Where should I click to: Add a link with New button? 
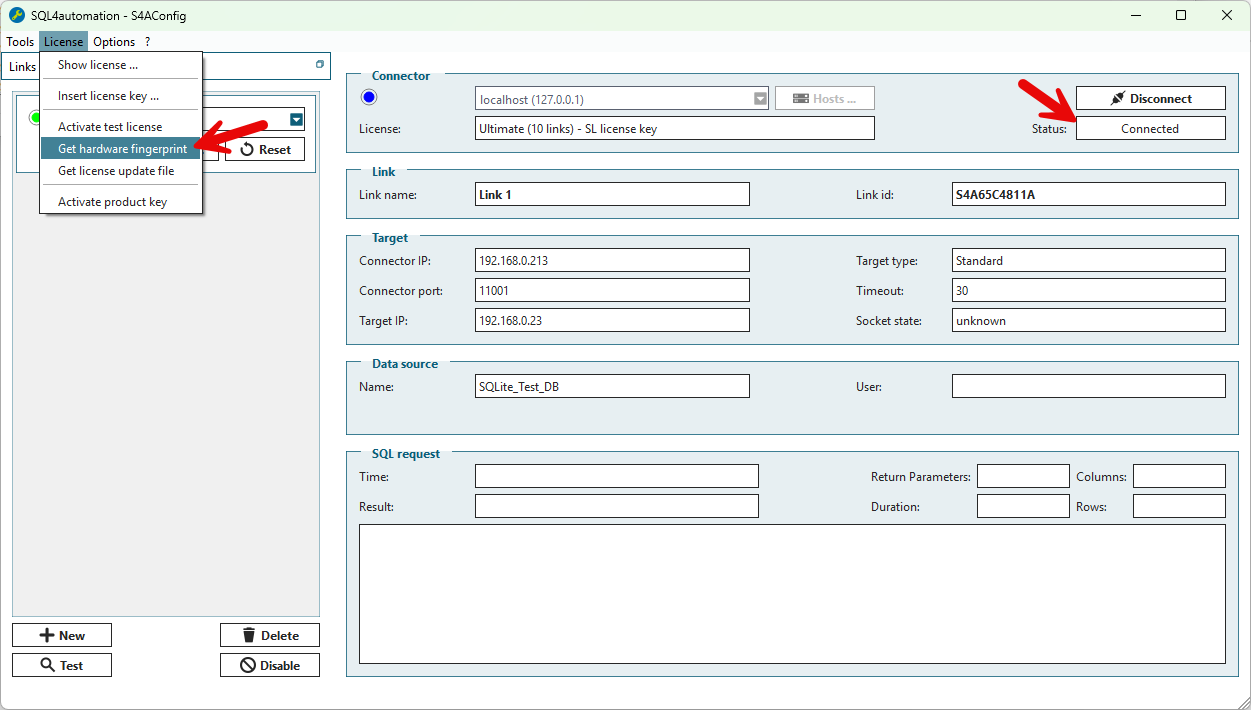62,635
